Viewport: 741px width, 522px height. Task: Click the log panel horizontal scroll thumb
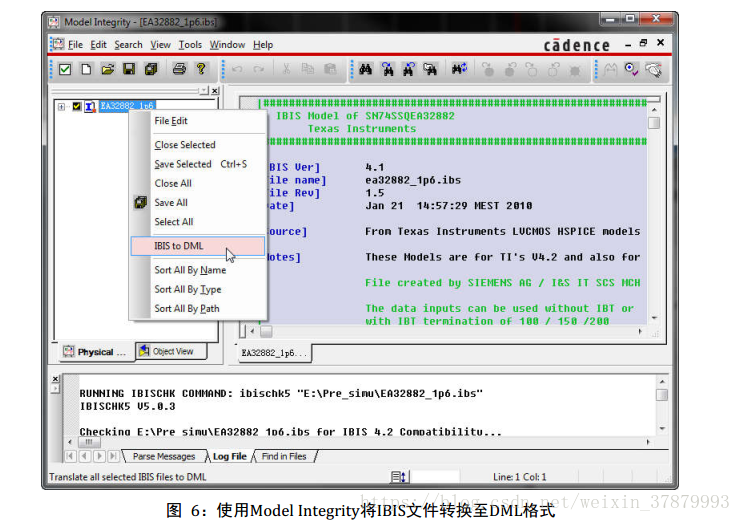(x=89, y=442)
